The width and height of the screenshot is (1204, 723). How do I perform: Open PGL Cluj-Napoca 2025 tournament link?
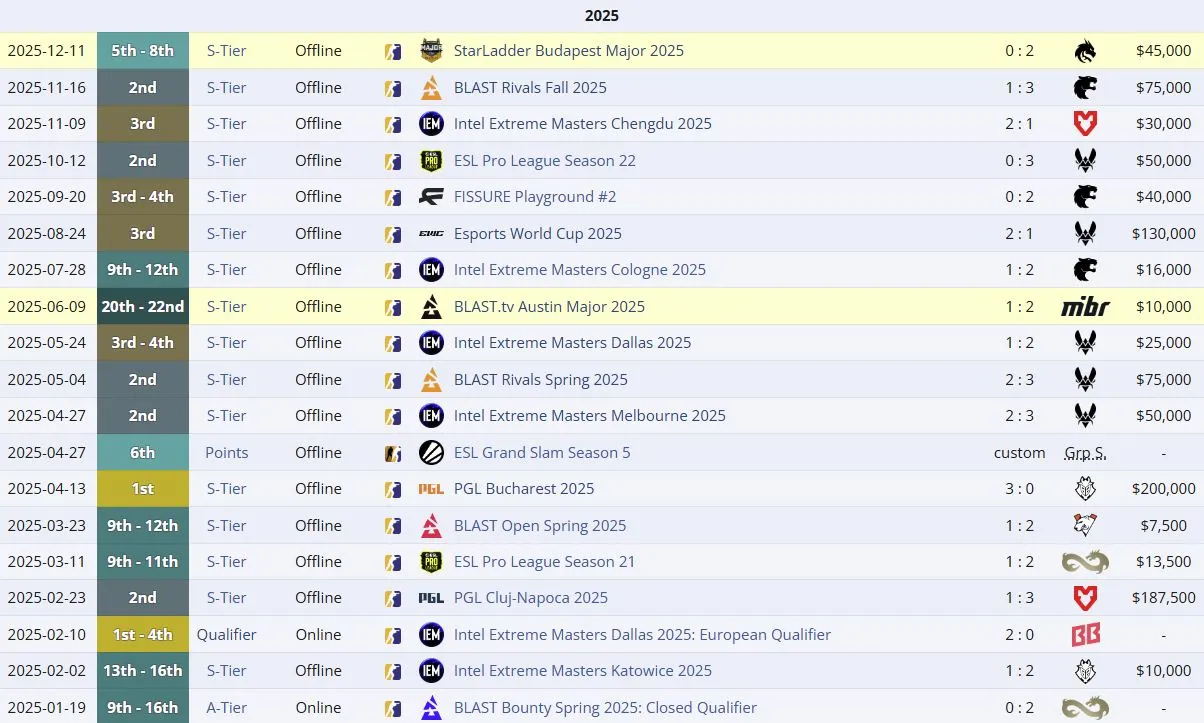tap(531, 598)
